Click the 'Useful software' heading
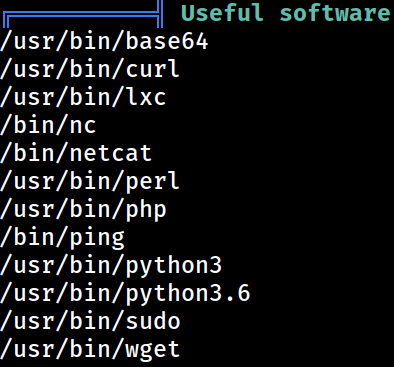394x367 pixels. point(285,13)
